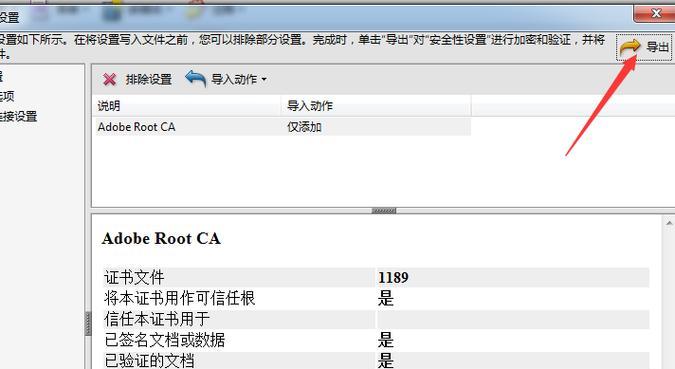Click the red X exclude settings icon
675x369 pixels.
[109, 79]
